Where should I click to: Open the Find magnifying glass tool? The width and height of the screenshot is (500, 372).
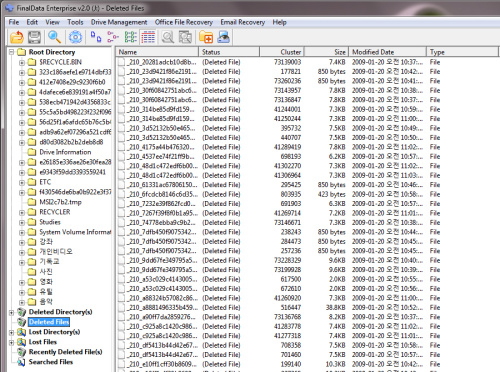pos(54,37)
